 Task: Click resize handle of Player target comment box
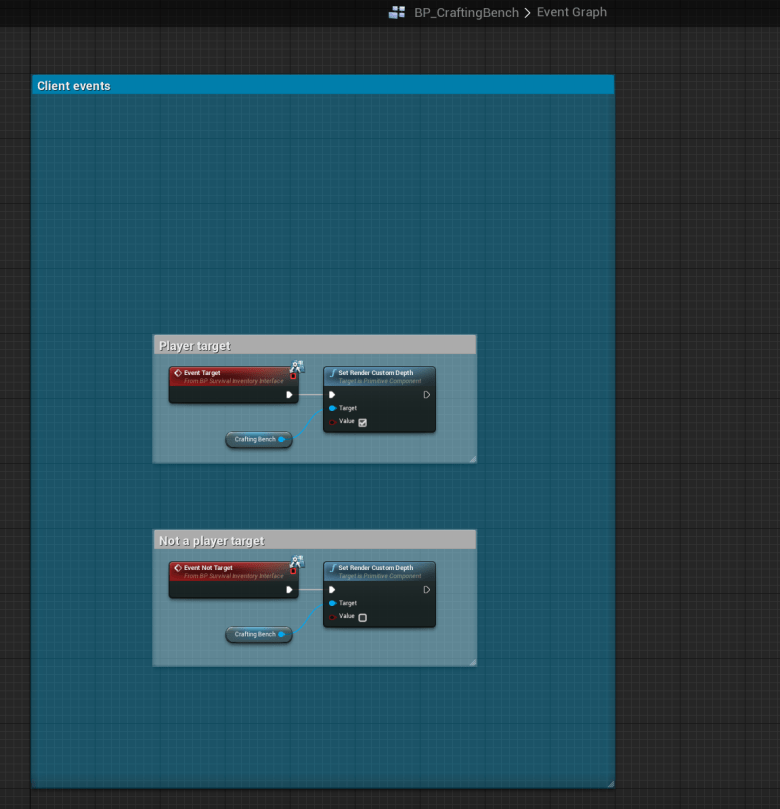(x=472, y=459)
